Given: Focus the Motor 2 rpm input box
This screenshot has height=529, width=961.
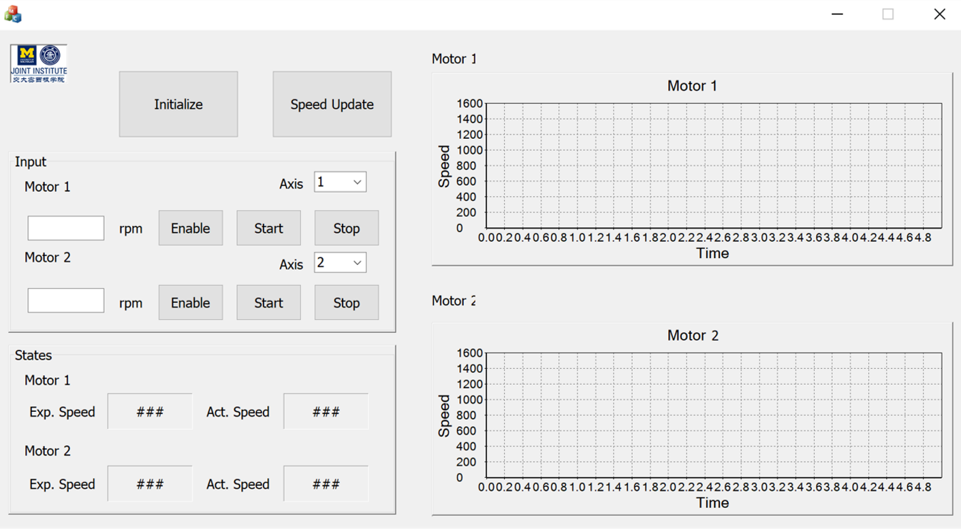Looking at the screenshot, I should 66,301.
